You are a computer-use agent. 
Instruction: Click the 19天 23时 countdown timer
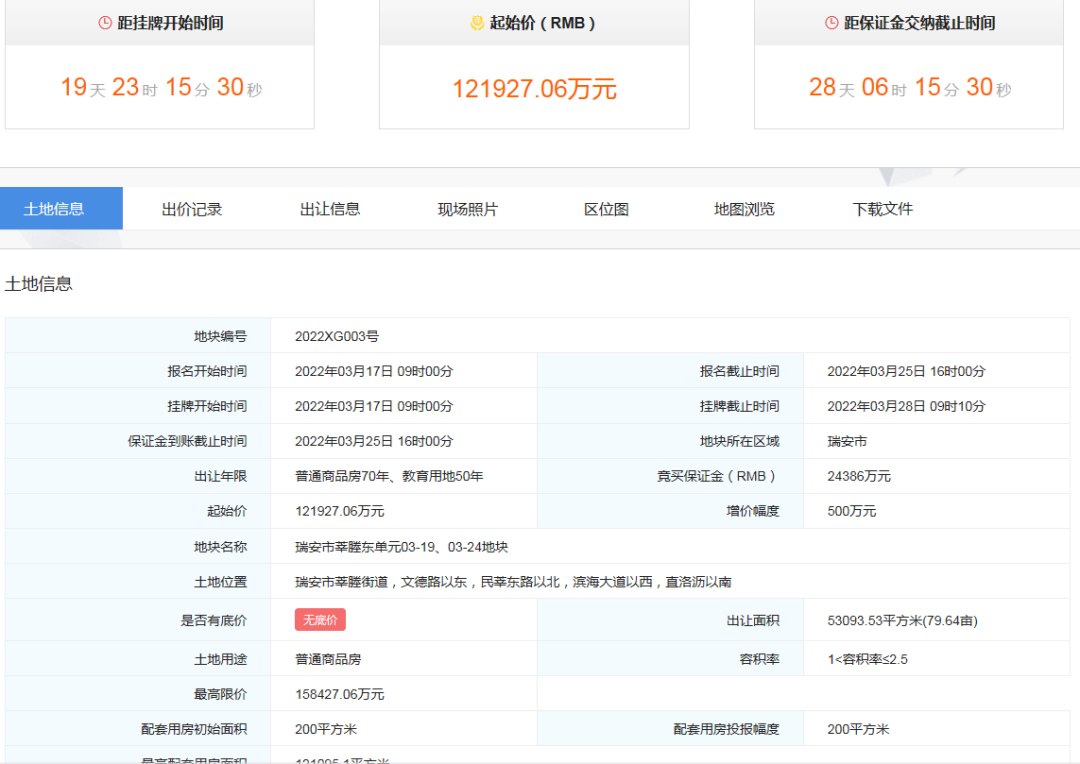pyautogui.click(x=161, y=87)
